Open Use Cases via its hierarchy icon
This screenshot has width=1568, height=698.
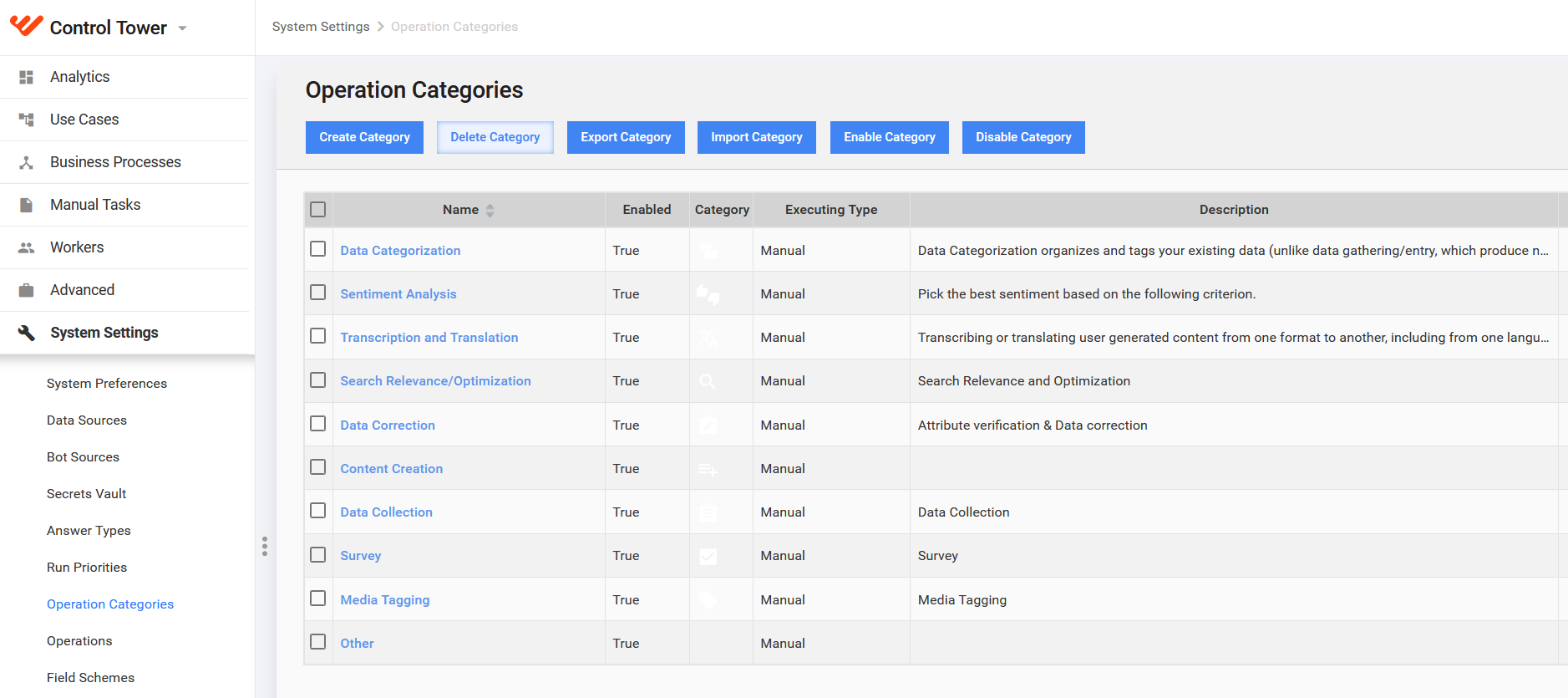(x=27, y=120)
